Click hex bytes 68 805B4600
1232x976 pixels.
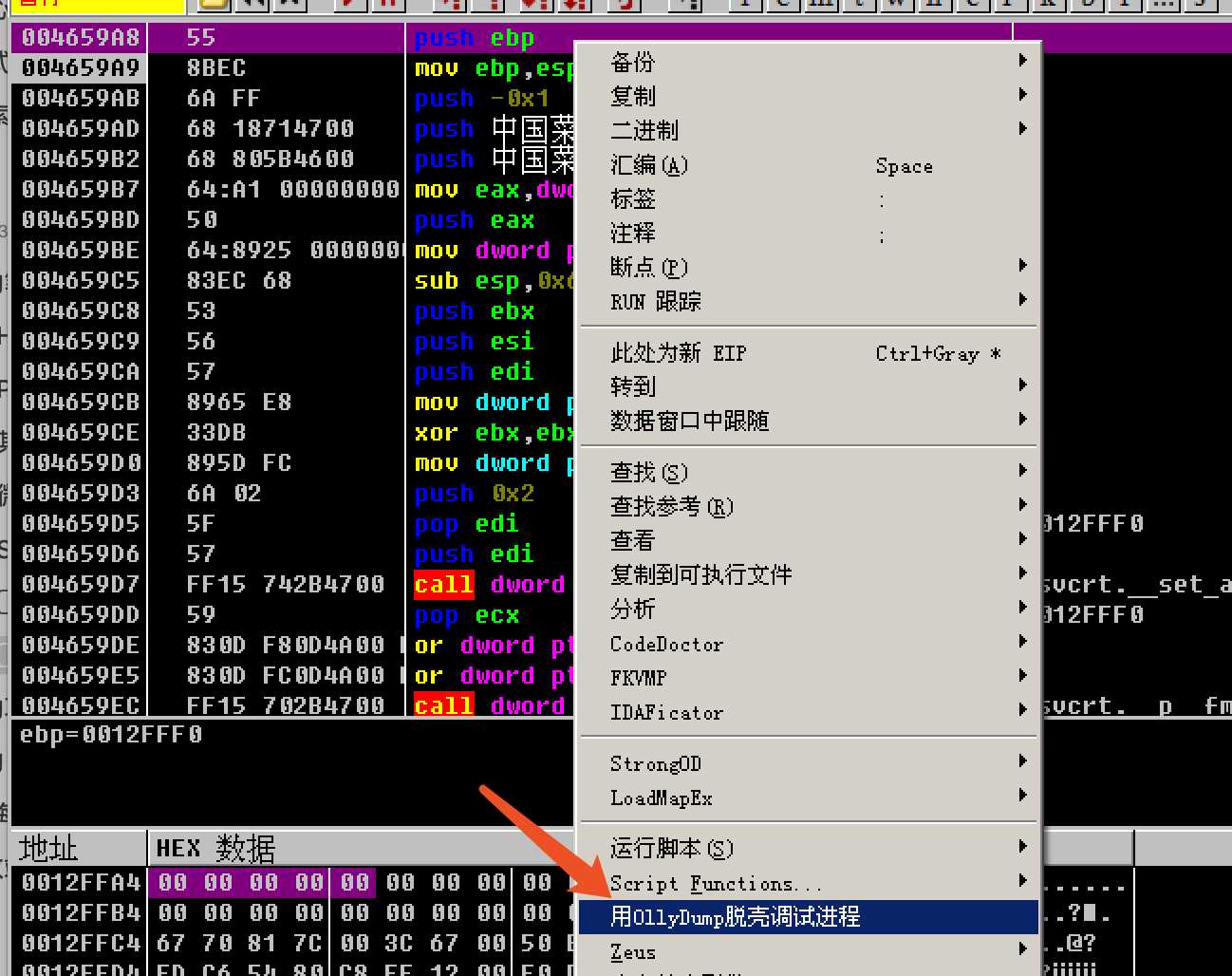[x=271, y=160]
